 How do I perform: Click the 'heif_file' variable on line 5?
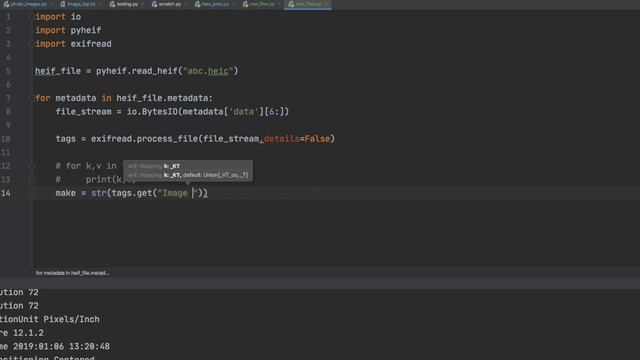tap(58, 71)
